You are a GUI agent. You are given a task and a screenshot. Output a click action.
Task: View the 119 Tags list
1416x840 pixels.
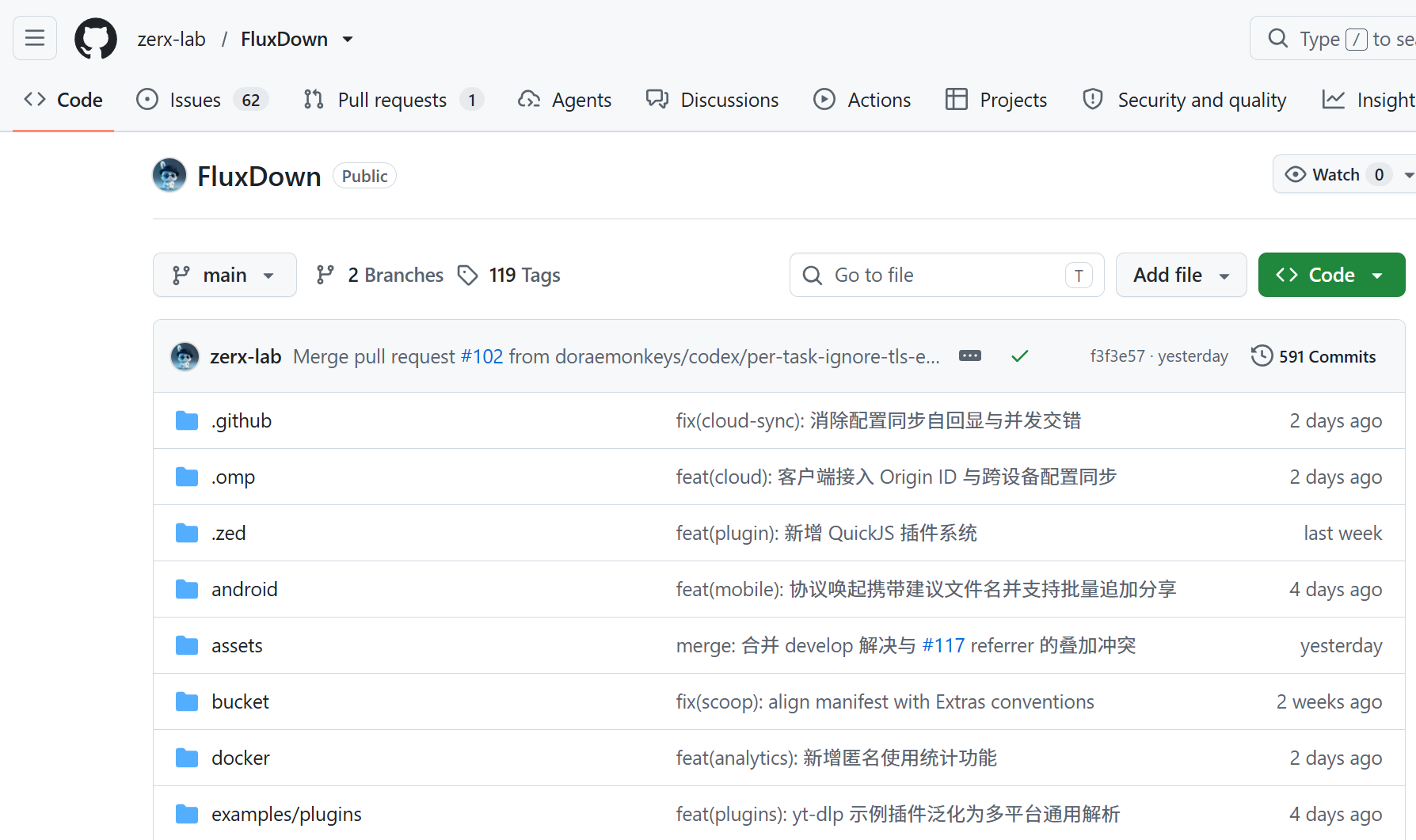click(x=509, y=275)
